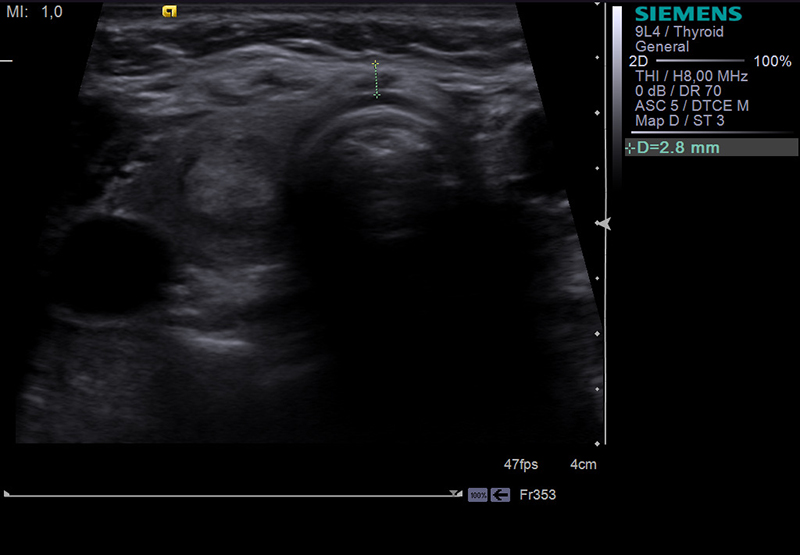Click the cine bar start marker

click(x=7, y=493)
